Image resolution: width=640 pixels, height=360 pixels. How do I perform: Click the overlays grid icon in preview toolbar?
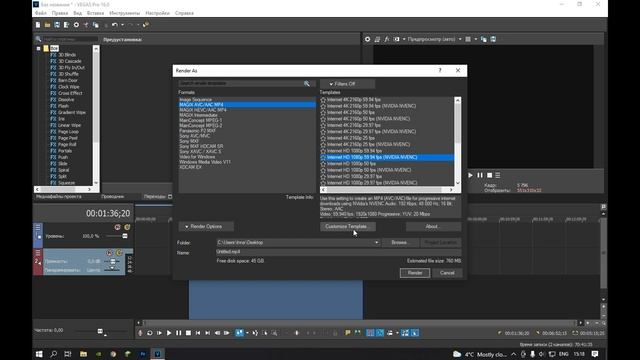[x=468, y=39]
